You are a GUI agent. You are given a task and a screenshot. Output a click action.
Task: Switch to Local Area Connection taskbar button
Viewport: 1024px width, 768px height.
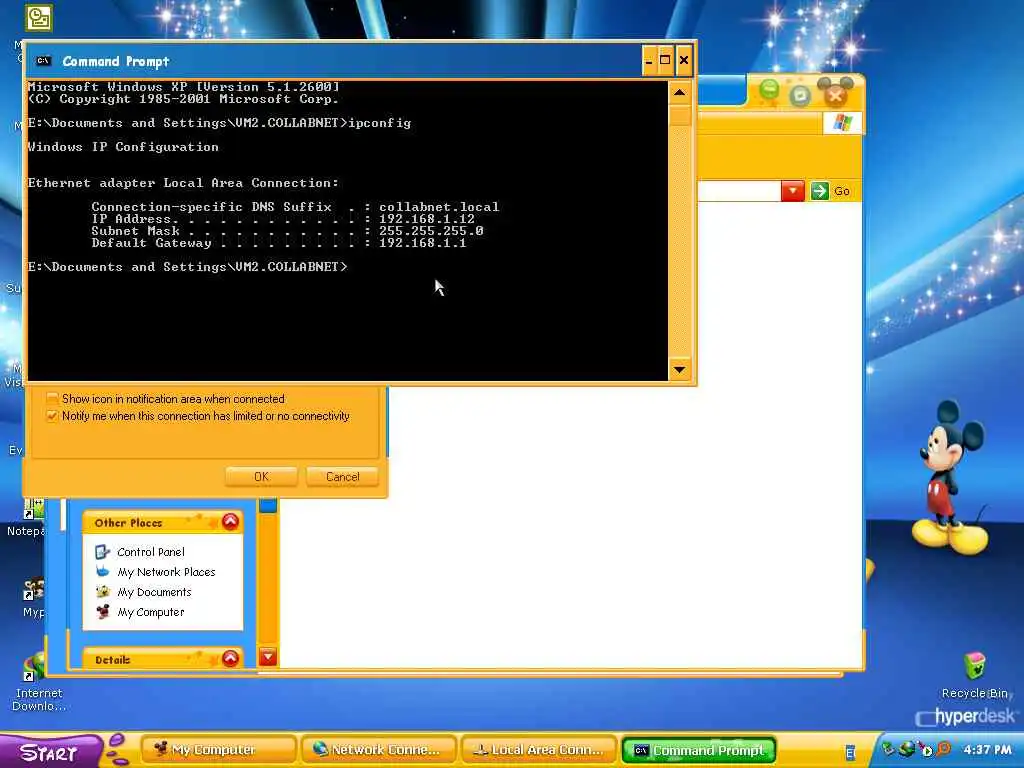click(x=539, y=750)
